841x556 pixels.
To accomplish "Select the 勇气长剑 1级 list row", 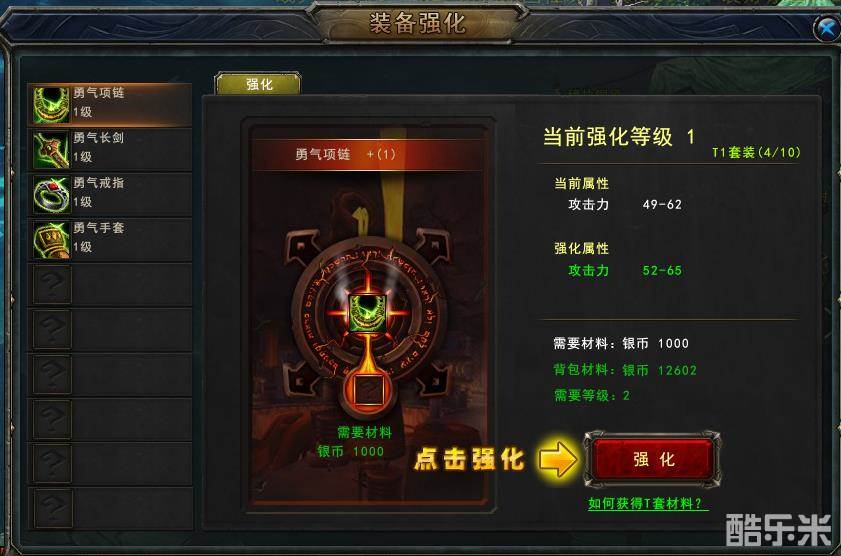I will click(x=110, y=150).
